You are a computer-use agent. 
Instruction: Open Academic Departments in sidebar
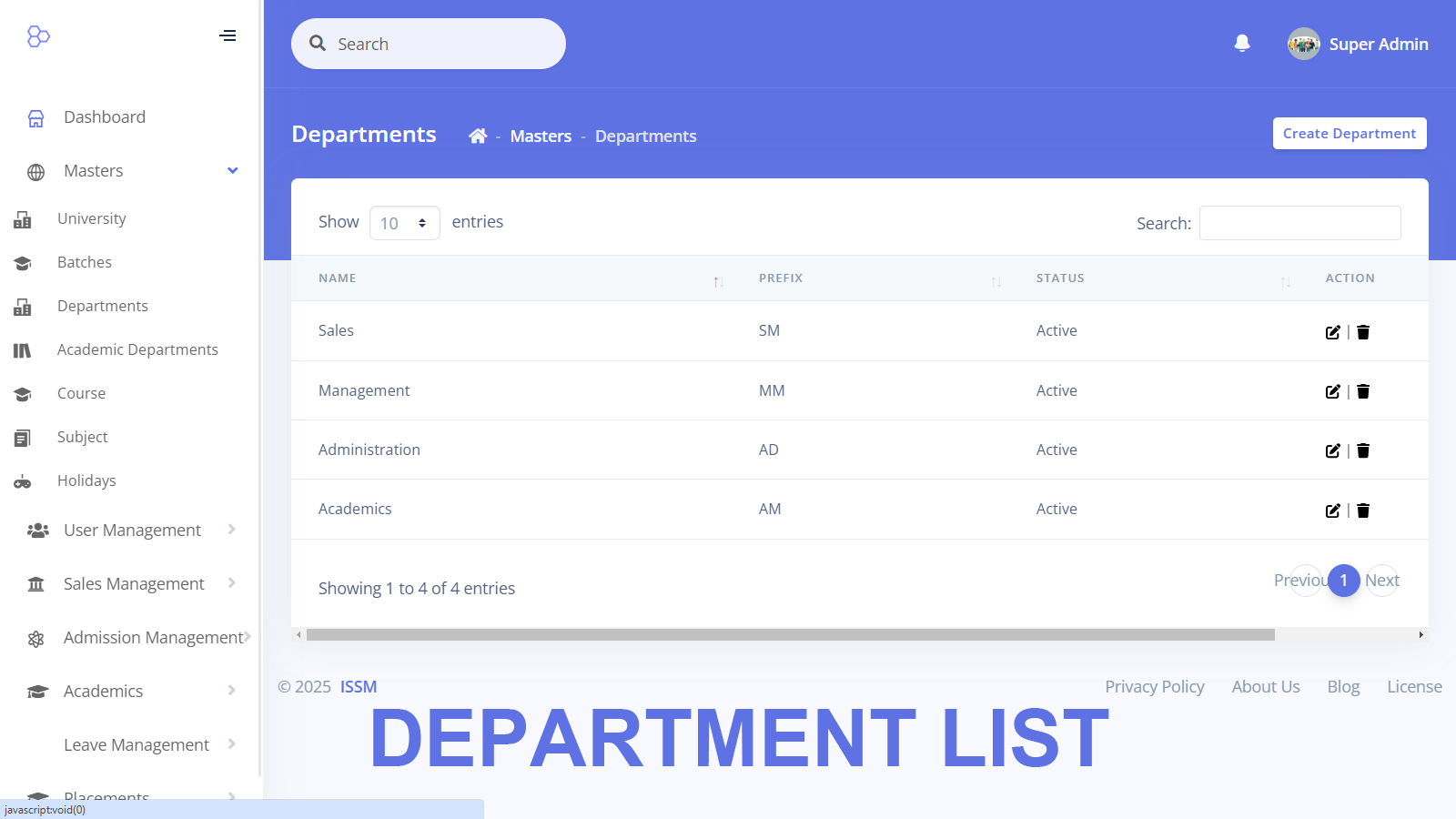pyautogui.click(x=137, y=350)
